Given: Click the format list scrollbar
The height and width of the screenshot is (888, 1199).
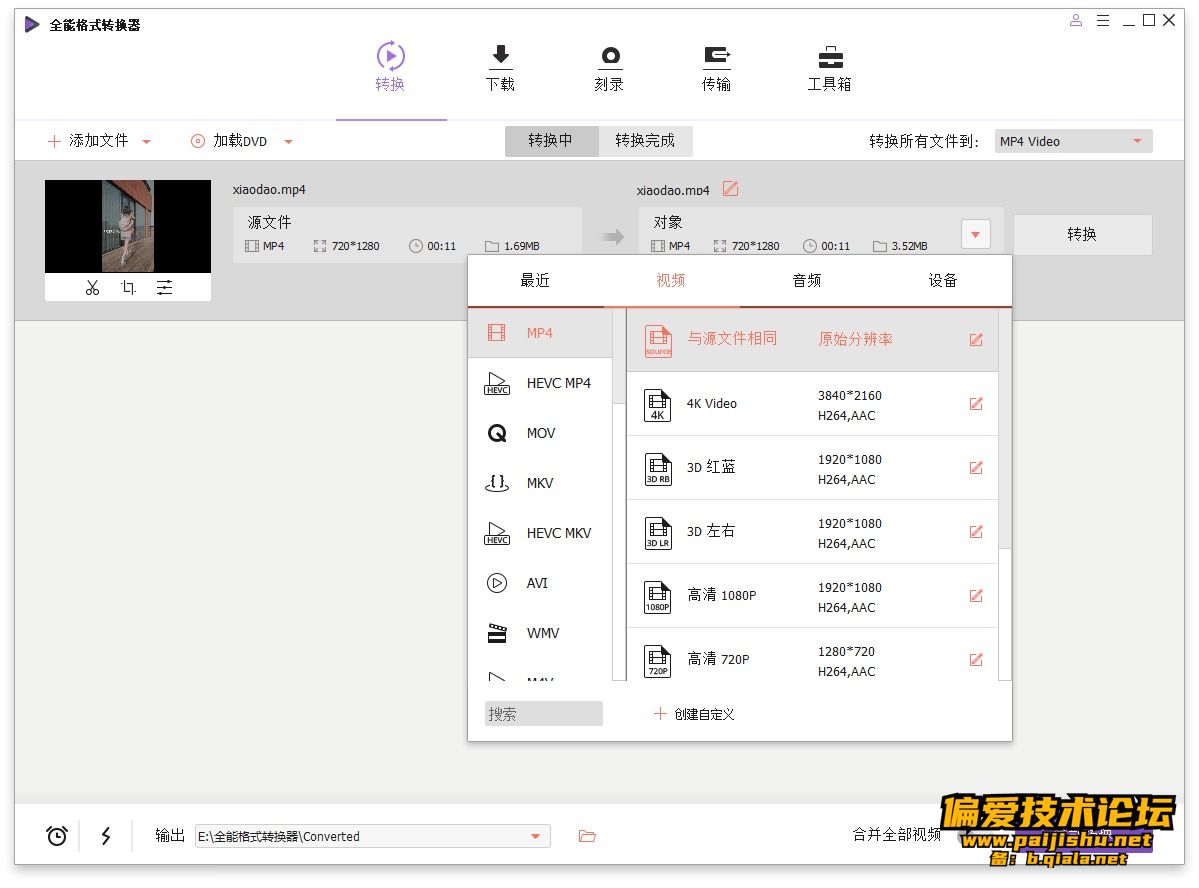Looking at the screenshot, I should click(x=619, y=356).
